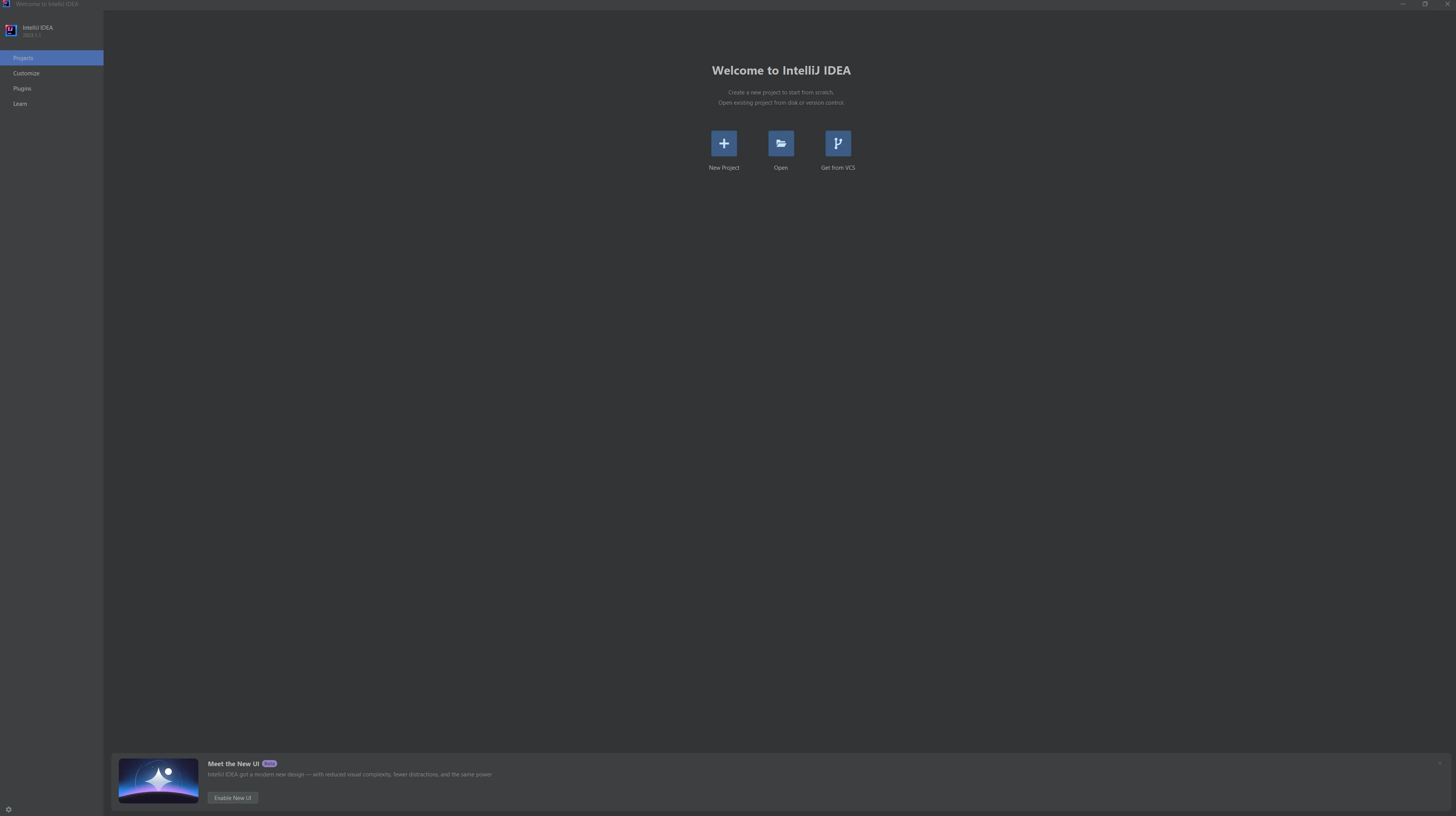Screen dimensions: 1456x816
Task: Click the New Project label text
Action: click(x=723, y=168)
